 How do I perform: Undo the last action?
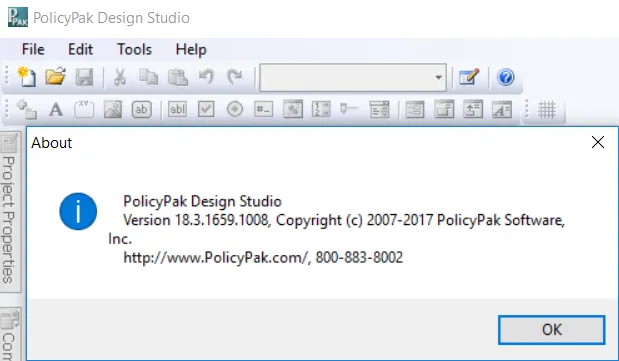(x=206, y=77)
